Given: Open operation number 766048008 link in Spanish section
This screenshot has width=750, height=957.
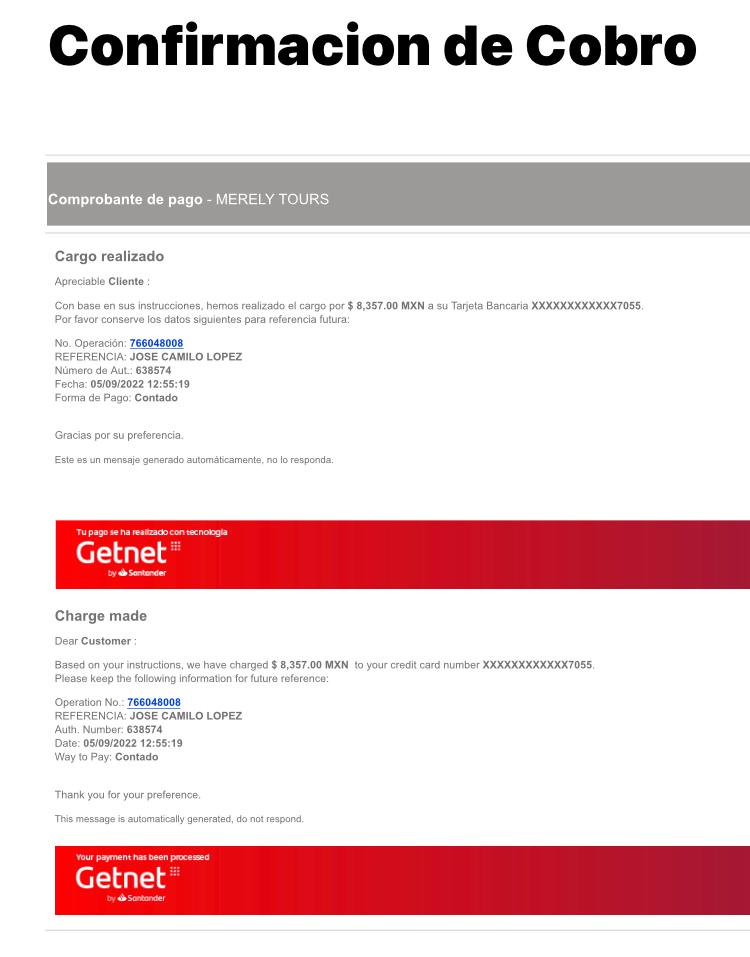Looking at the screenshot, I should (156, 344).
